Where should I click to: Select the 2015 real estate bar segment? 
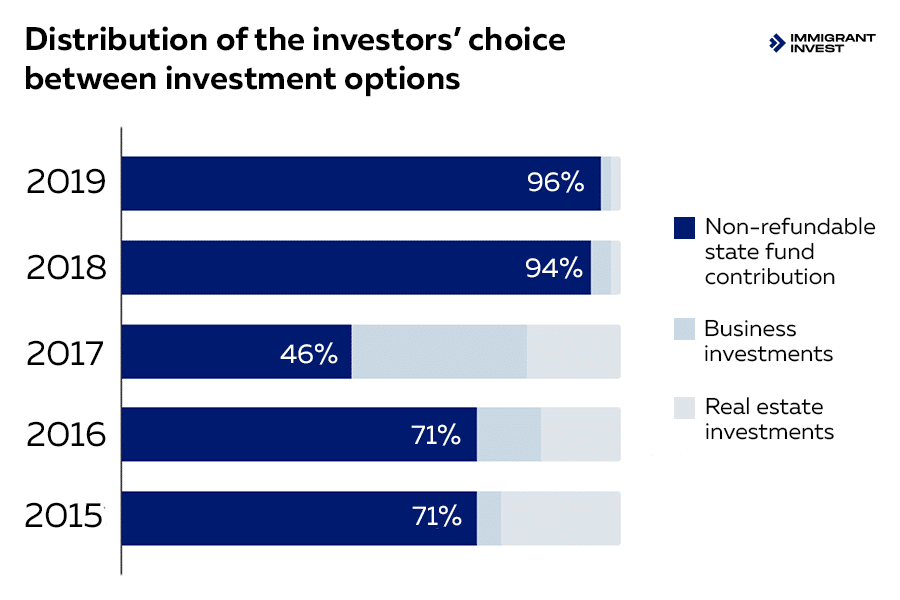(x=560, y=518)
